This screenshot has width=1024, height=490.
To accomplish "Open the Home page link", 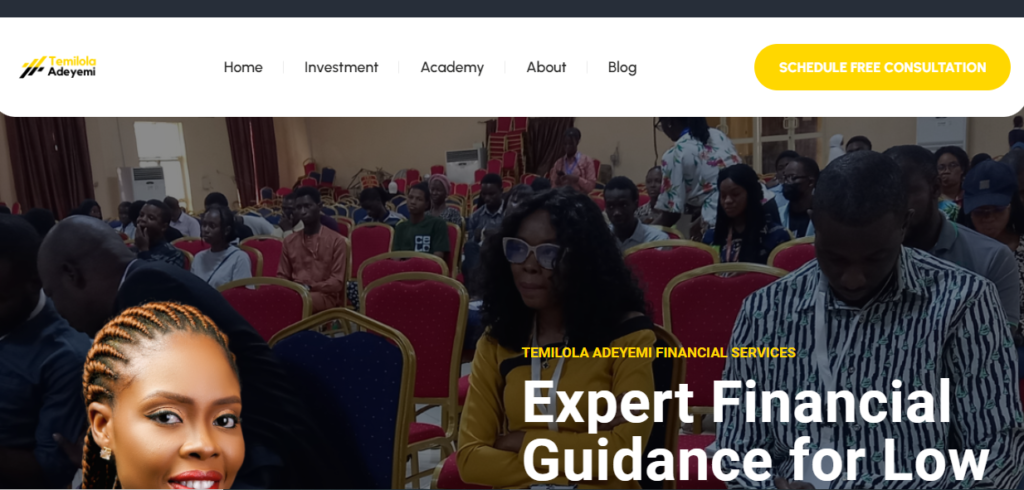I will 243,67.
